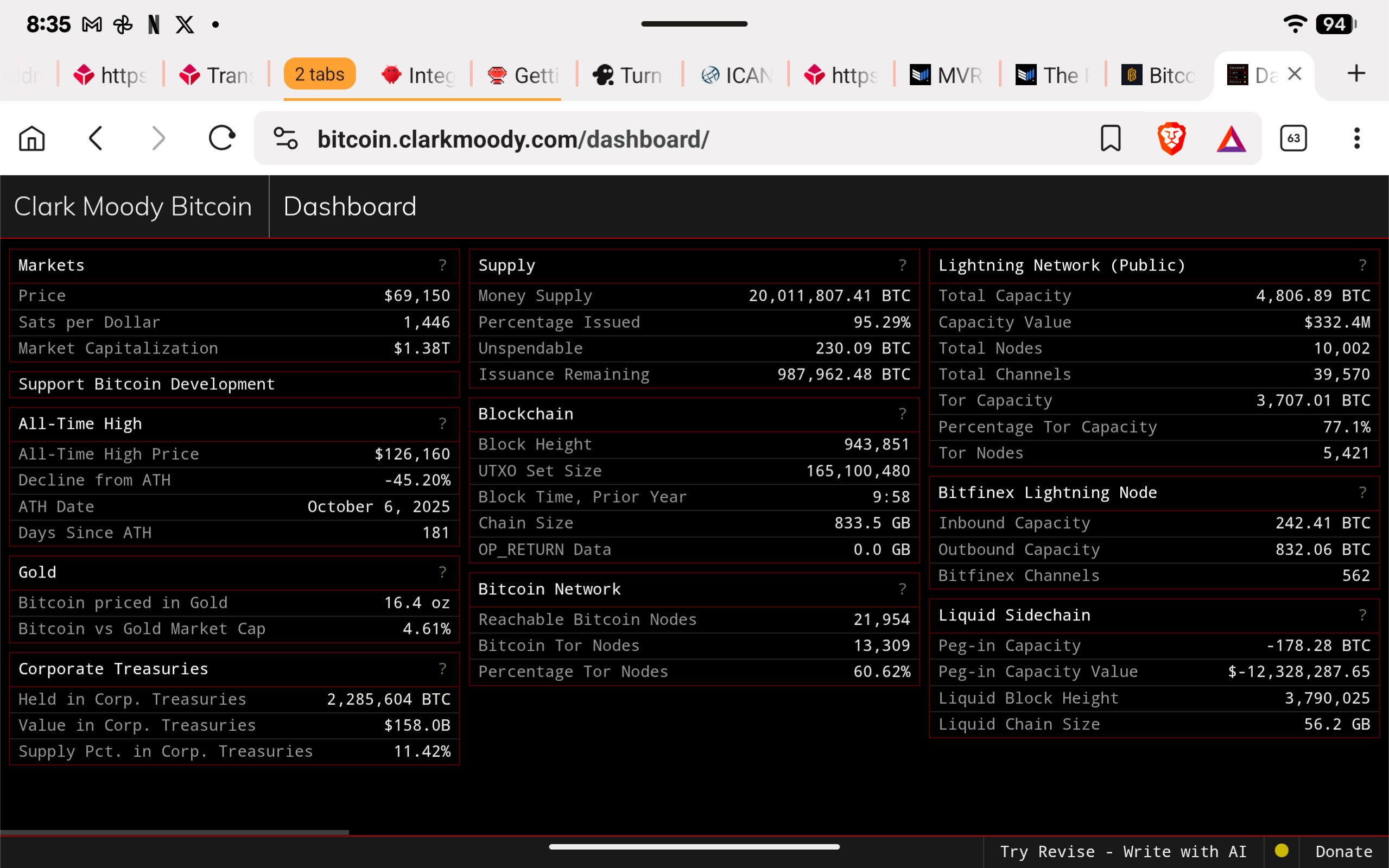Image resolution: width=1389 pixels, height=868 pixels.
Task: Click All-Time High panel help icon
Action: [x=442, y=423]
